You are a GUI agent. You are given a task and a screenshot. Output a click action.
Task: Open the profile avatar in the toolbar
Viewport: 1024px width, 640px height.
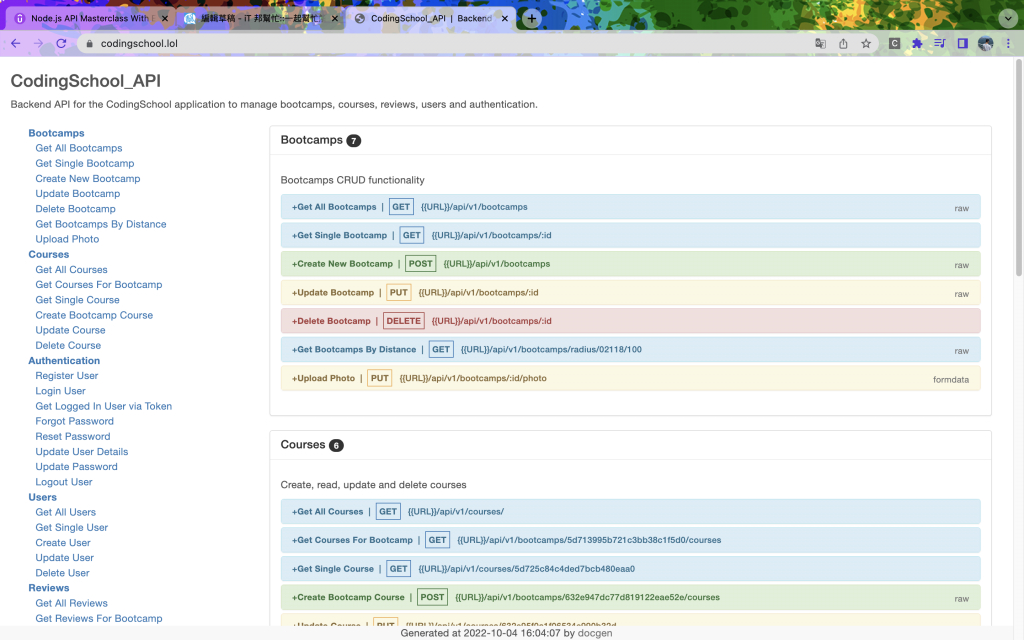point(985,44)
